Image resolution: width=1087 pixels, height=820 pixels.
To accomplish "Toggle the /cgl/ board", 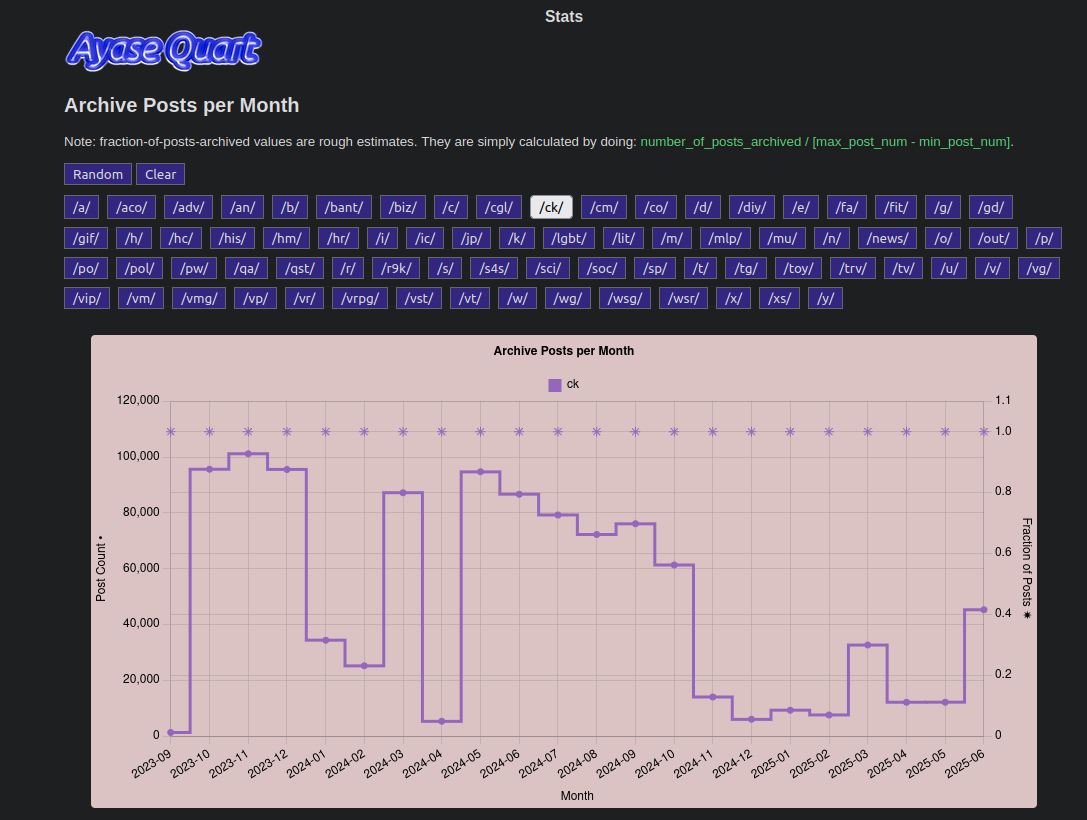I will (x=499, y=207).
